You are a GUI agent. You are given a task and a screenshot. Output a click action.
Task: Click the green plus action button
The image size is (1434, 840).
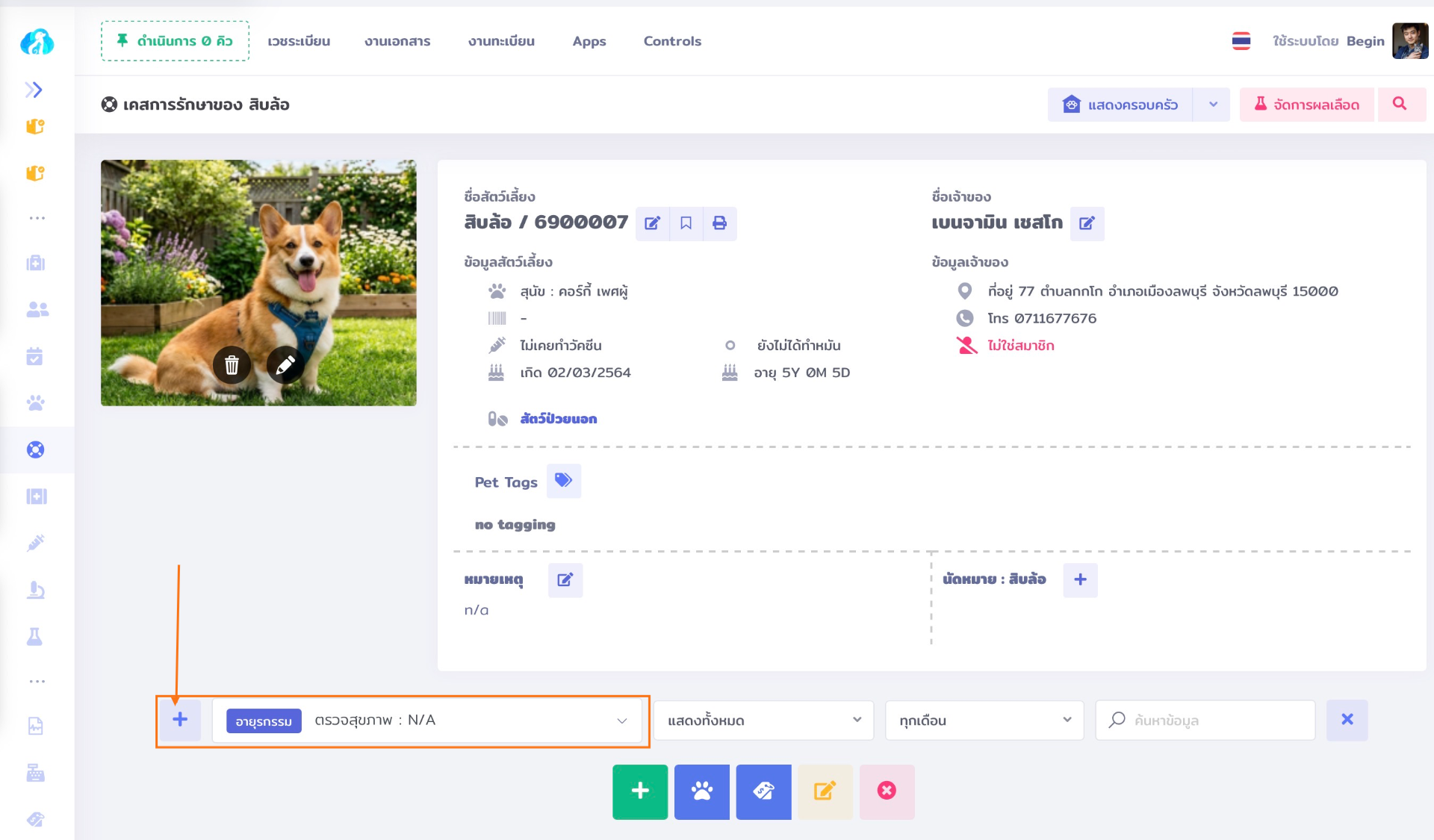pyautogui.click(x=640, y=791)
